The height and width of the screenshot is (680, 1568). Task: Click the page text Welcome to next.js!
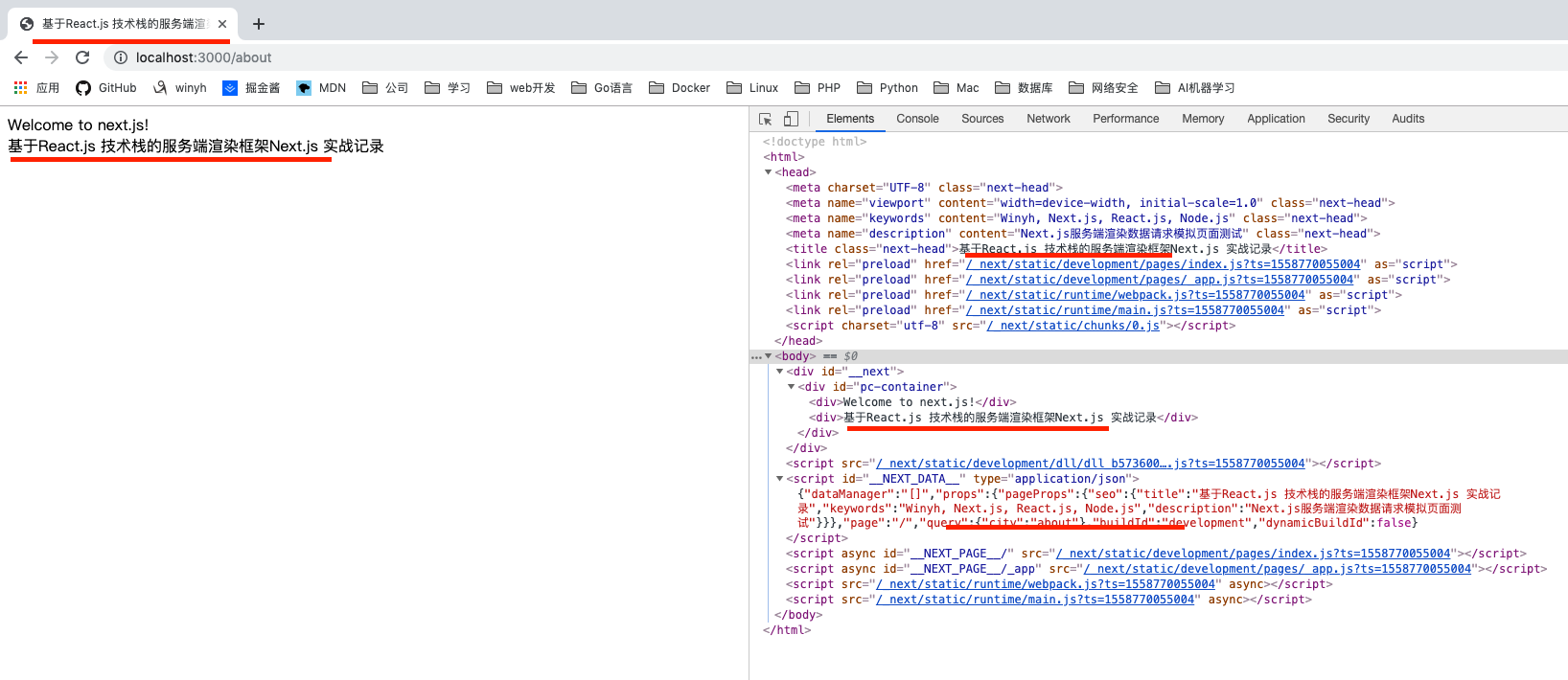[x=79, y=125]
